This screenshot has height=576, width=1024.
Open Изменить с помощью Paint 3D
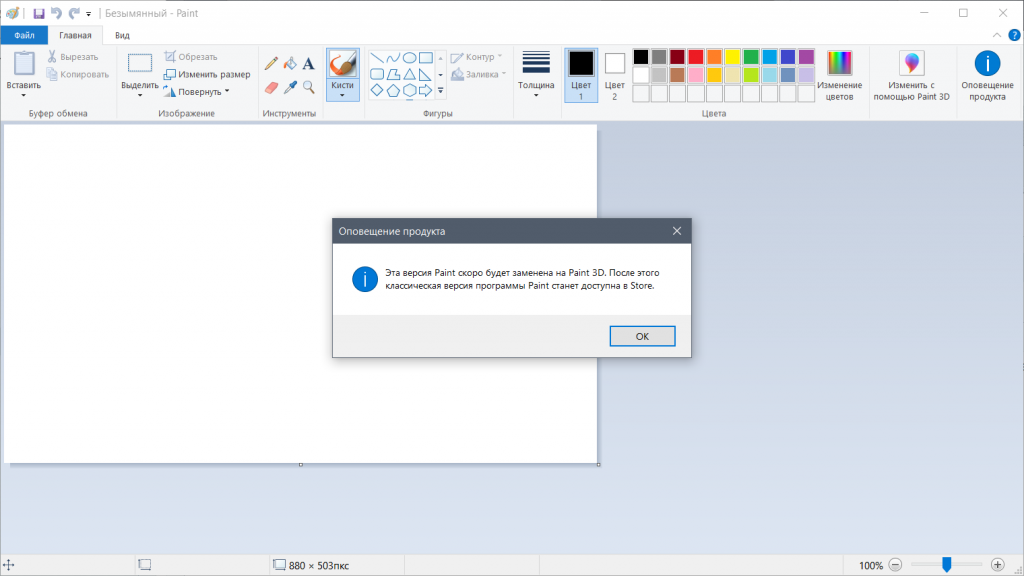click(x=912, y=75)
